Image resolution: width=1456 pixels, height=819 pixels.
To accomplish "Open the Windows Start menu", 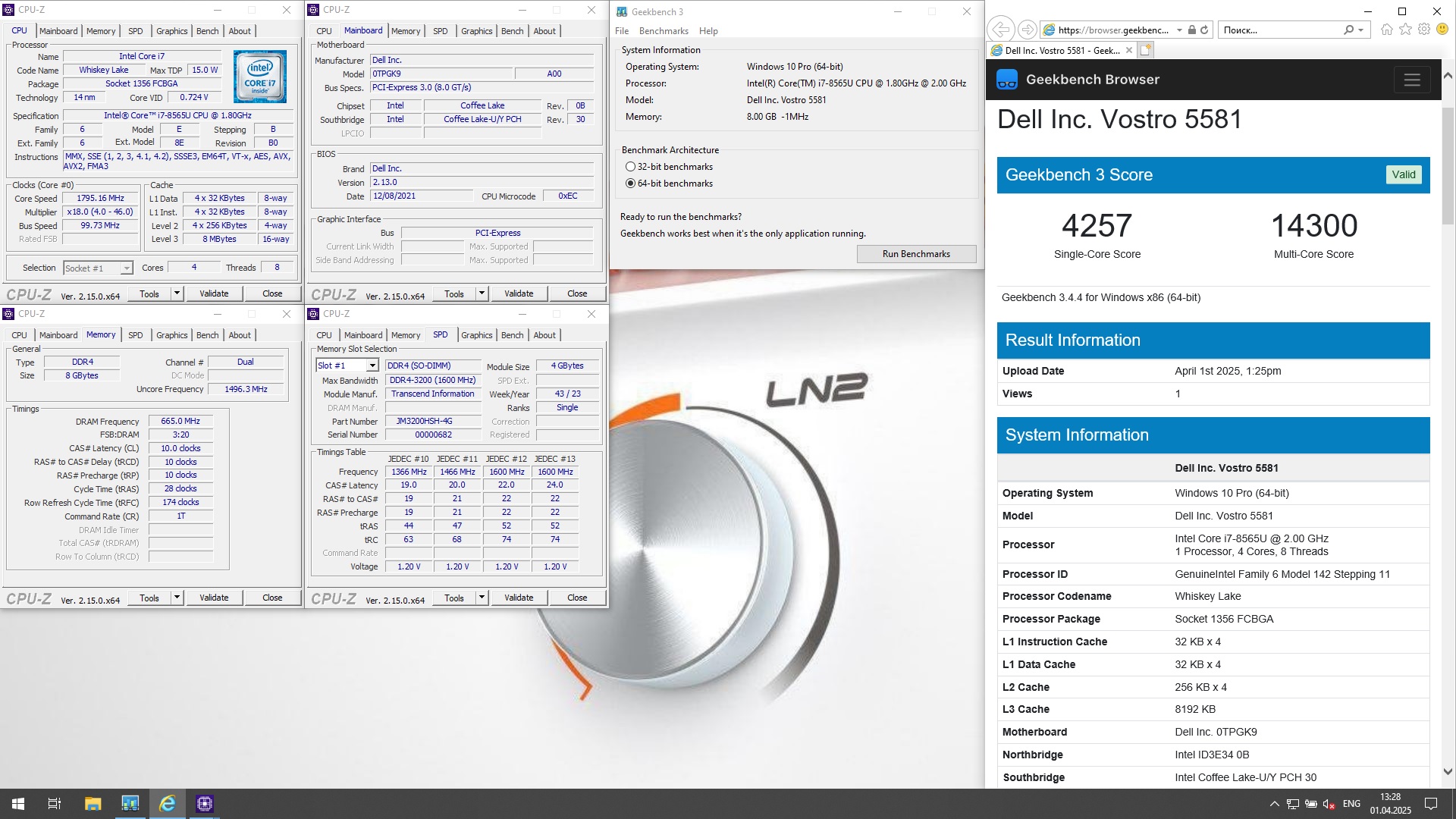I will point(18,804).
